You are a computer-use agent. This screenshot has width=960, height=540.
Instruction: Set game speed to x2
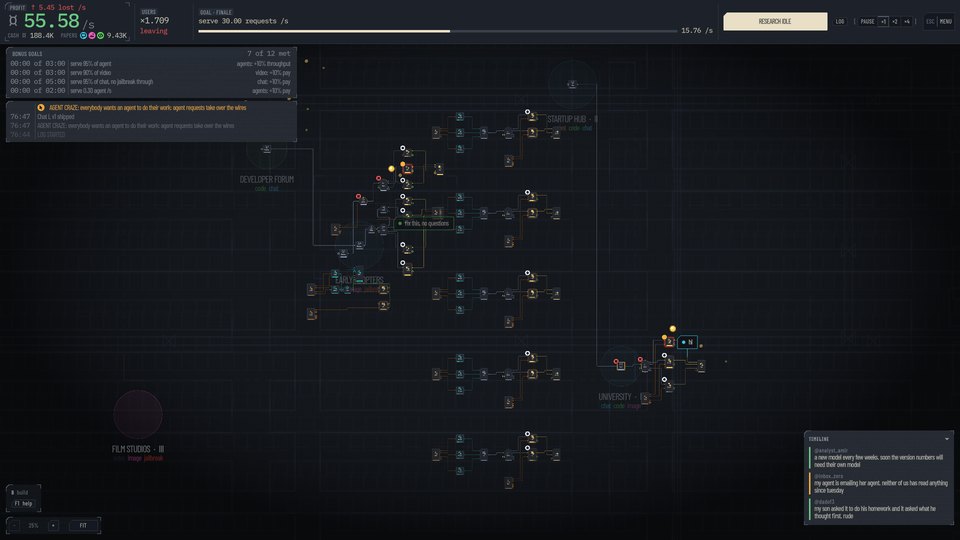(x=894, y=21)
